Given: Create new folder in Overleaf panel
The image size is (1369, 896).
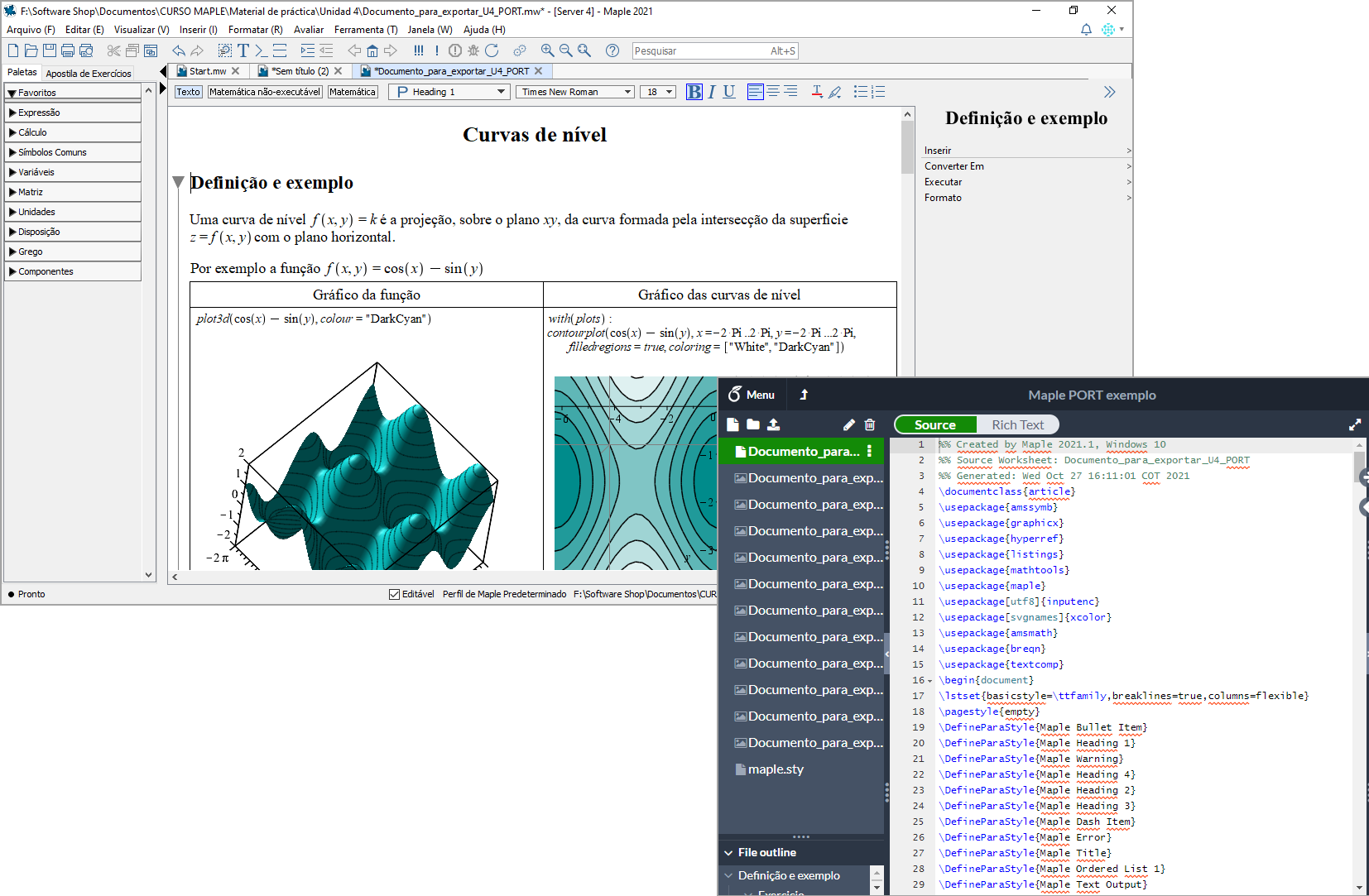Looking at the screenshot, I should tap(753, 424).
